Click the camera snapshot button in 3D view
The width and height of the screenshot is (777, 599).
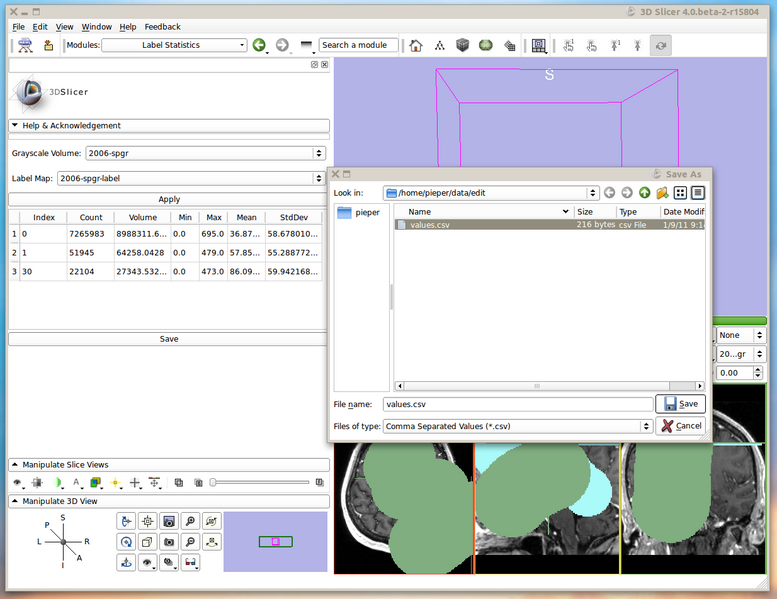coord(169,542)
